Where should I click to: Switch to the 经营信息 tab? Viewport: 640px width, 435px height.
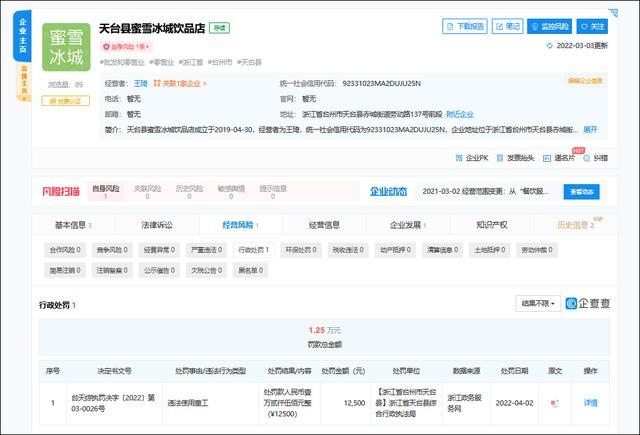324,225
